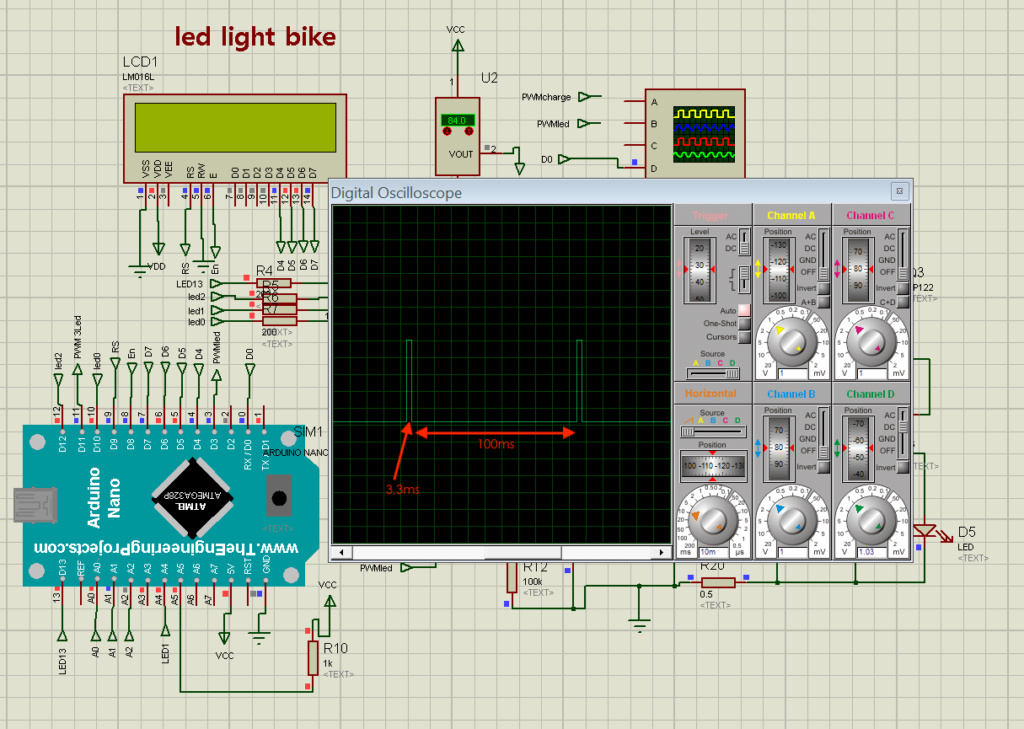
Task: Click the oscilloscope display's right scroll arrow
Action: click(x=662, y=553)
